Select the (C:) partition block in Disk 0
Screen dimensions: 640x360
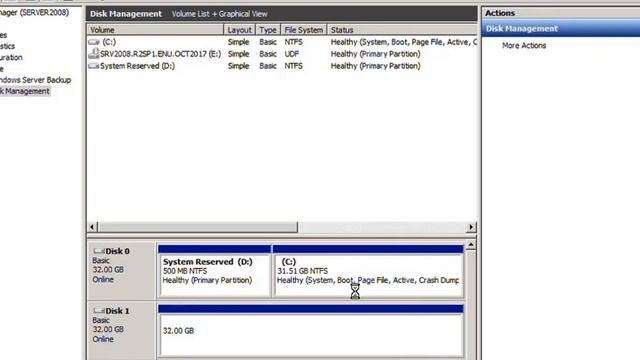point(368,271)
